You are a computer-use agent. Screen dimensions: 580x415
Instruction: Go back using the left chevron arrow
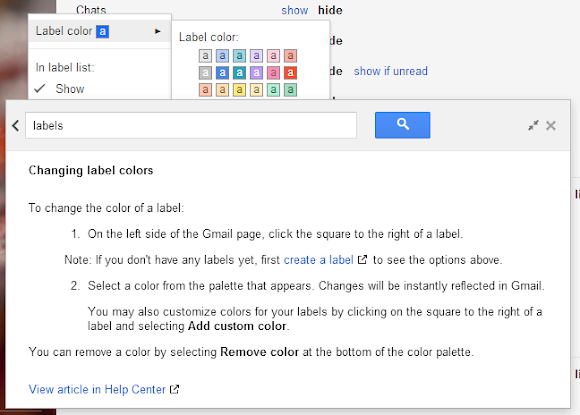pos(16,126)
